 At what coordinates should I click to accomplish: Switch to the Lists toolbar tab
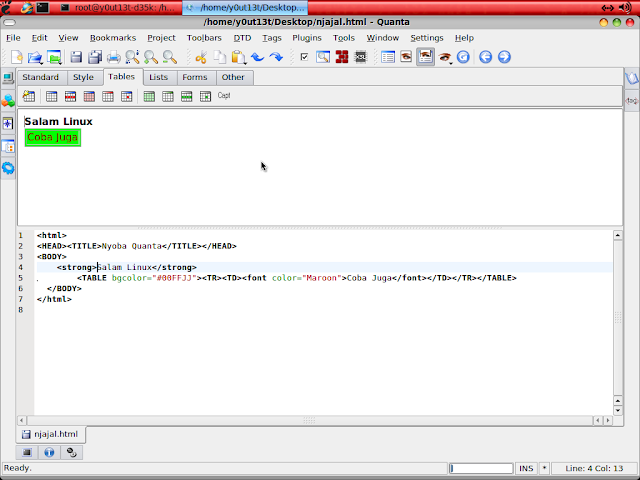pyautogui.click(x=158, y=77)
